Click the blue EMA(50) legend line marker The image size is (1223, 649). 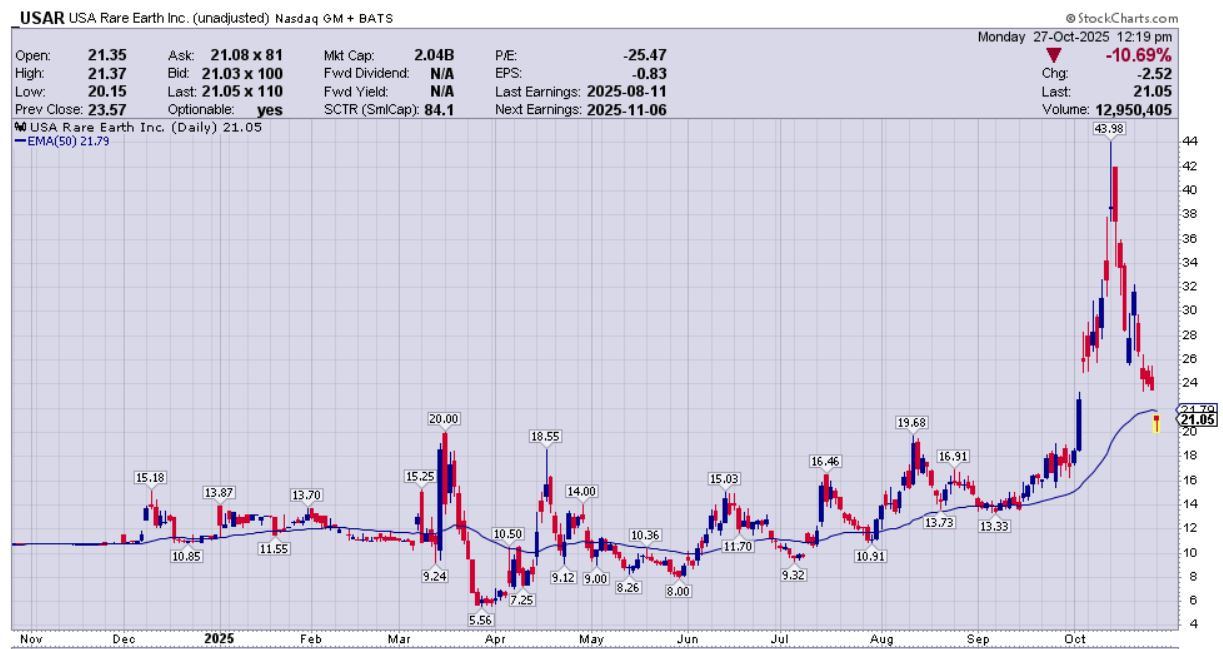(19, 141)
